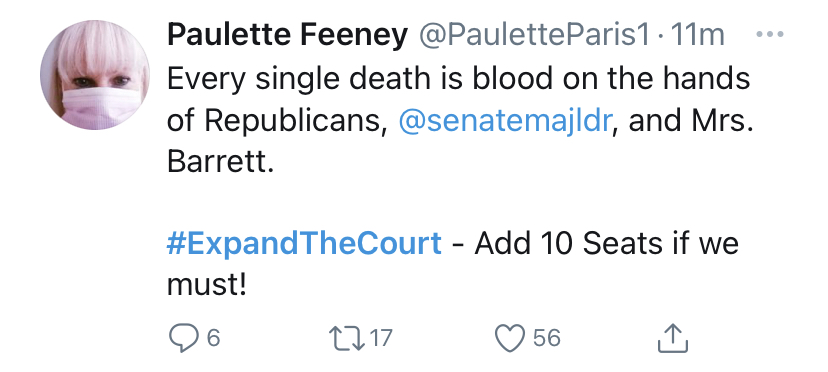Open Paulette Feeney's profile picture
The width and height of the screenshot is (828, 372).
95,75
